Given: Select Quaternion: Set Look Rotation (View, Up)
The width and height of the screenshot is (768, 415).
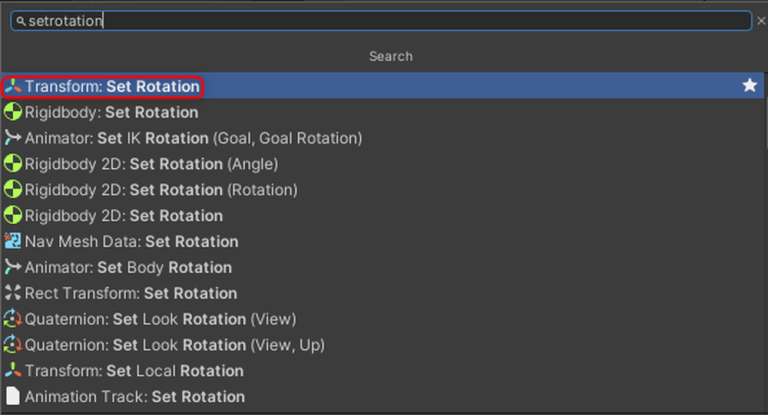Looking at the screenshot, I should 175,345.
